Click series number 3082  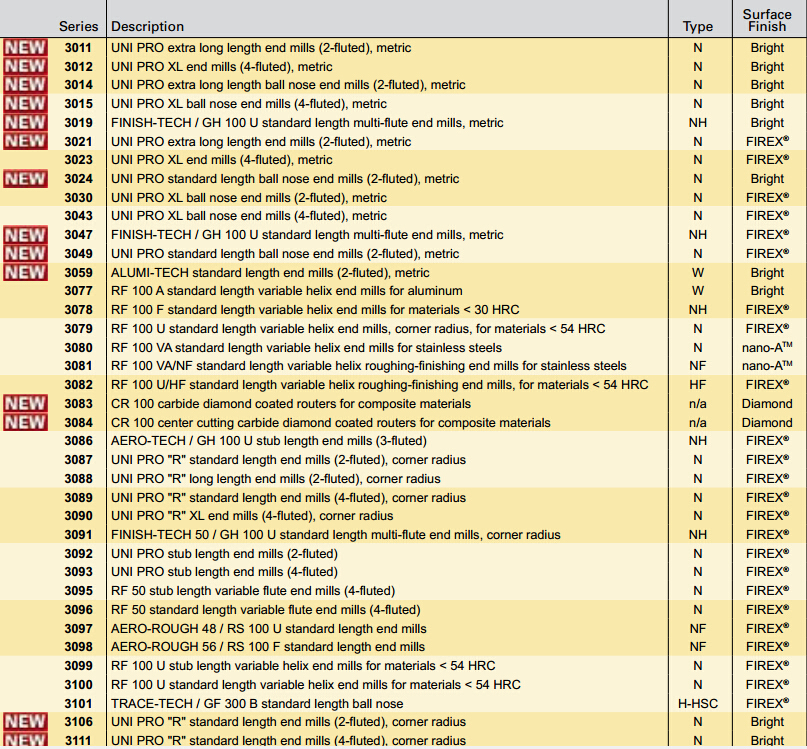point(78,385)
